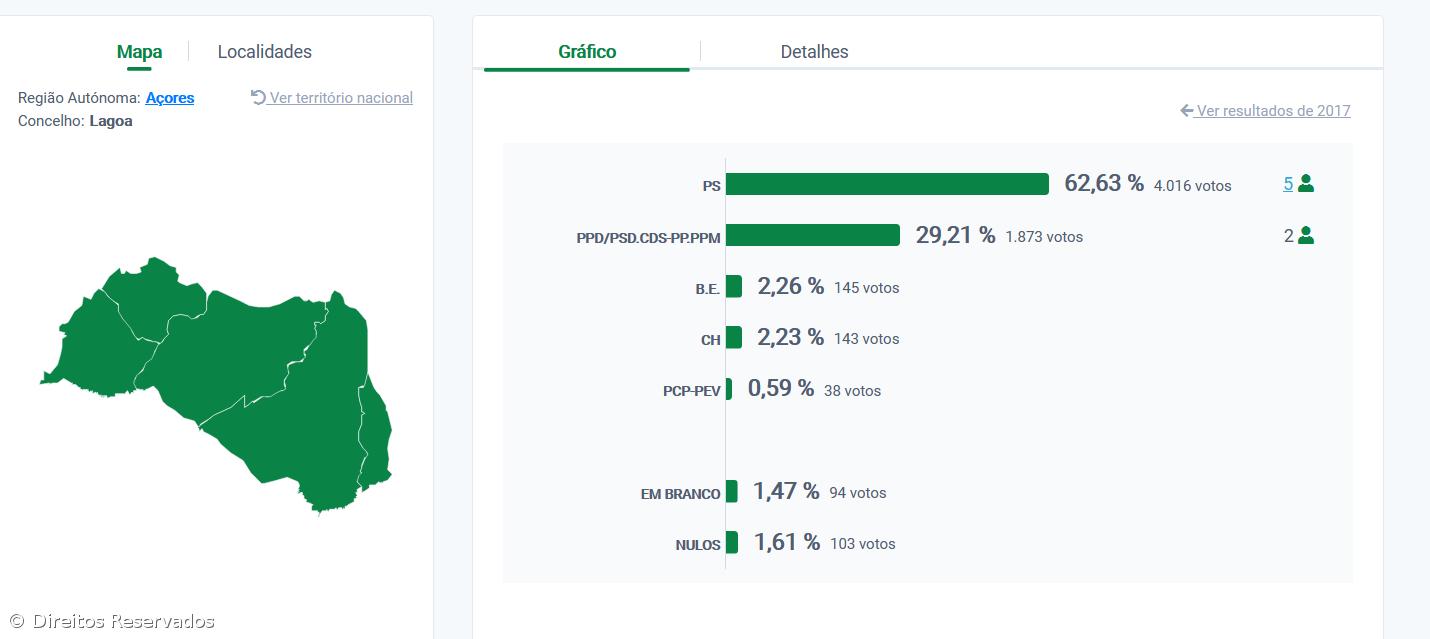Click the Ver território nacional link
Screen dimensions: 1430x639
(341, 98)
